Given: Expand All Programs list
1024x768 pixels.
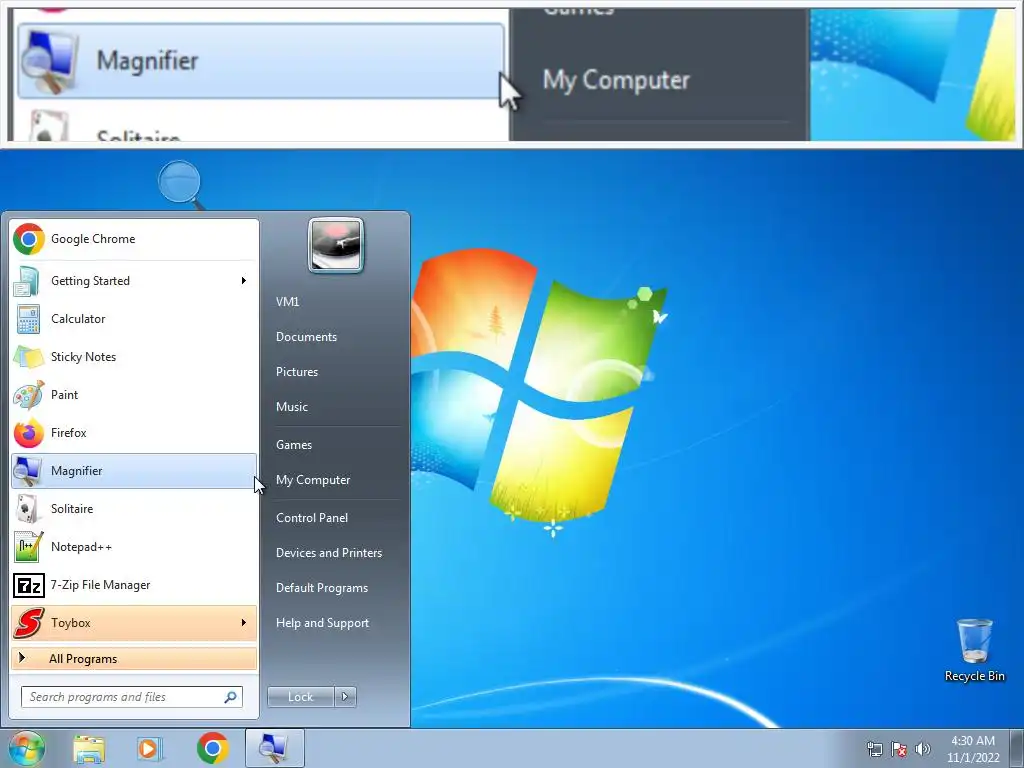Looking at the screenshot, I should (134, 659).
